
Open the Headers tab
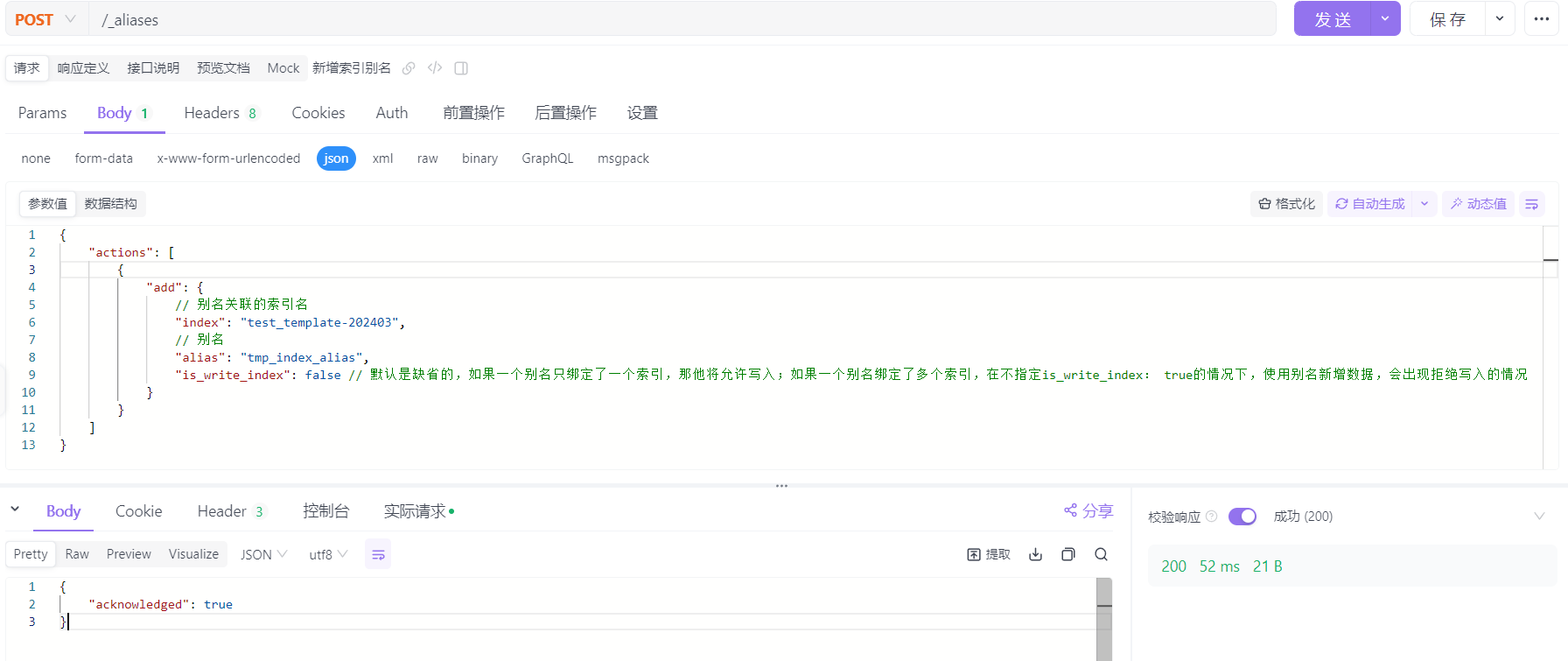pos(220,113)
